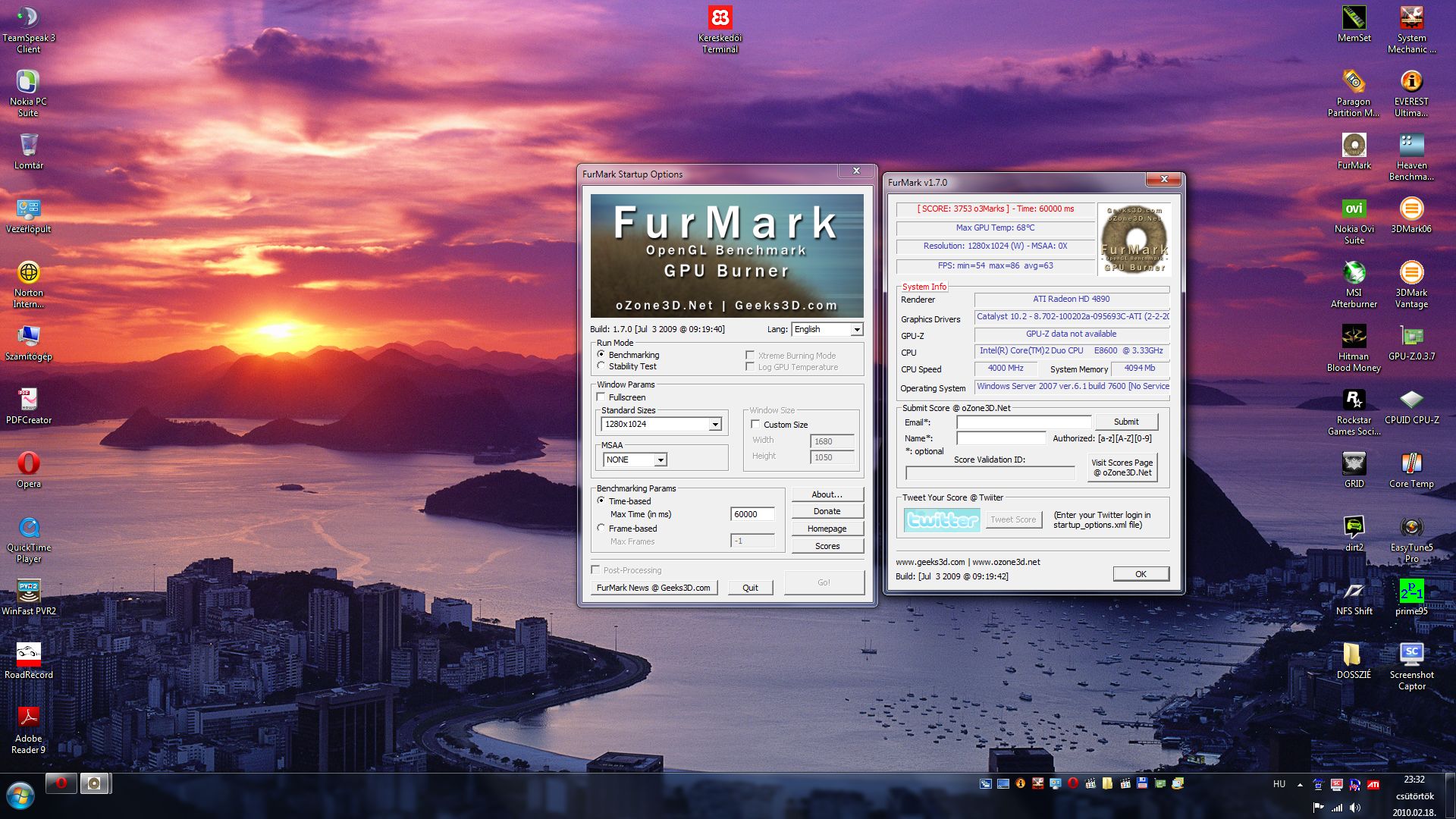Enable Xtreme Burning Mode checkbox
The image size is (1456, 819).
pos(750,356)
